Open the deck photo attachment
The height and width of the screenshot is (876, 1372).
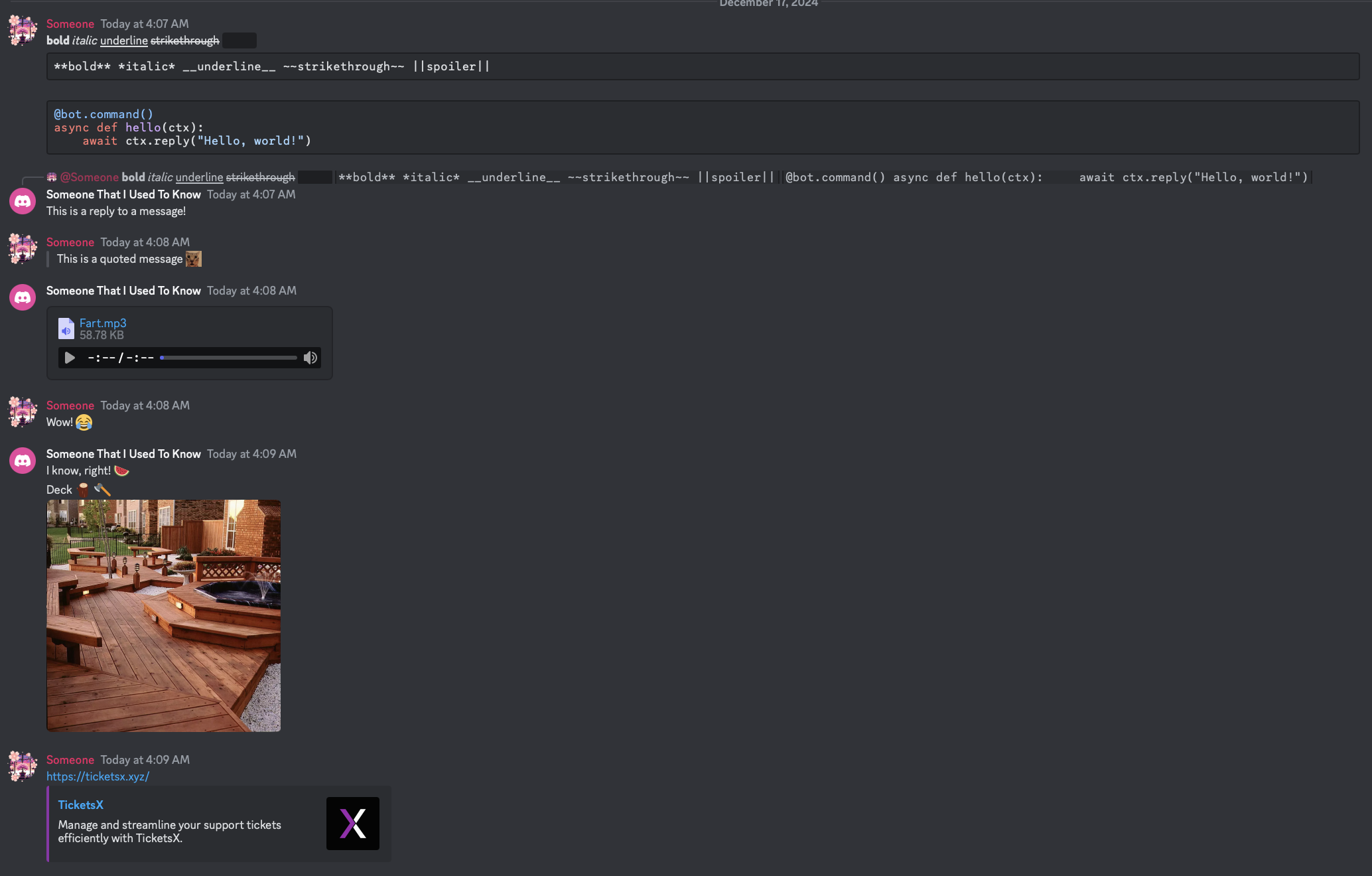163,615
